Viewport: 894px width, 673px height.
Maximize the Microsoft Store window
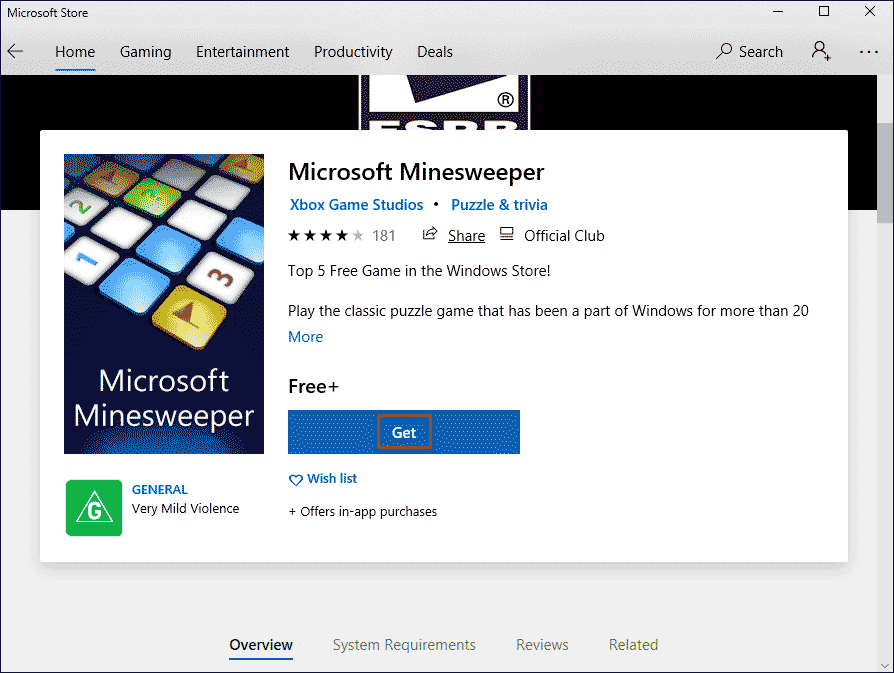[824, 11]
